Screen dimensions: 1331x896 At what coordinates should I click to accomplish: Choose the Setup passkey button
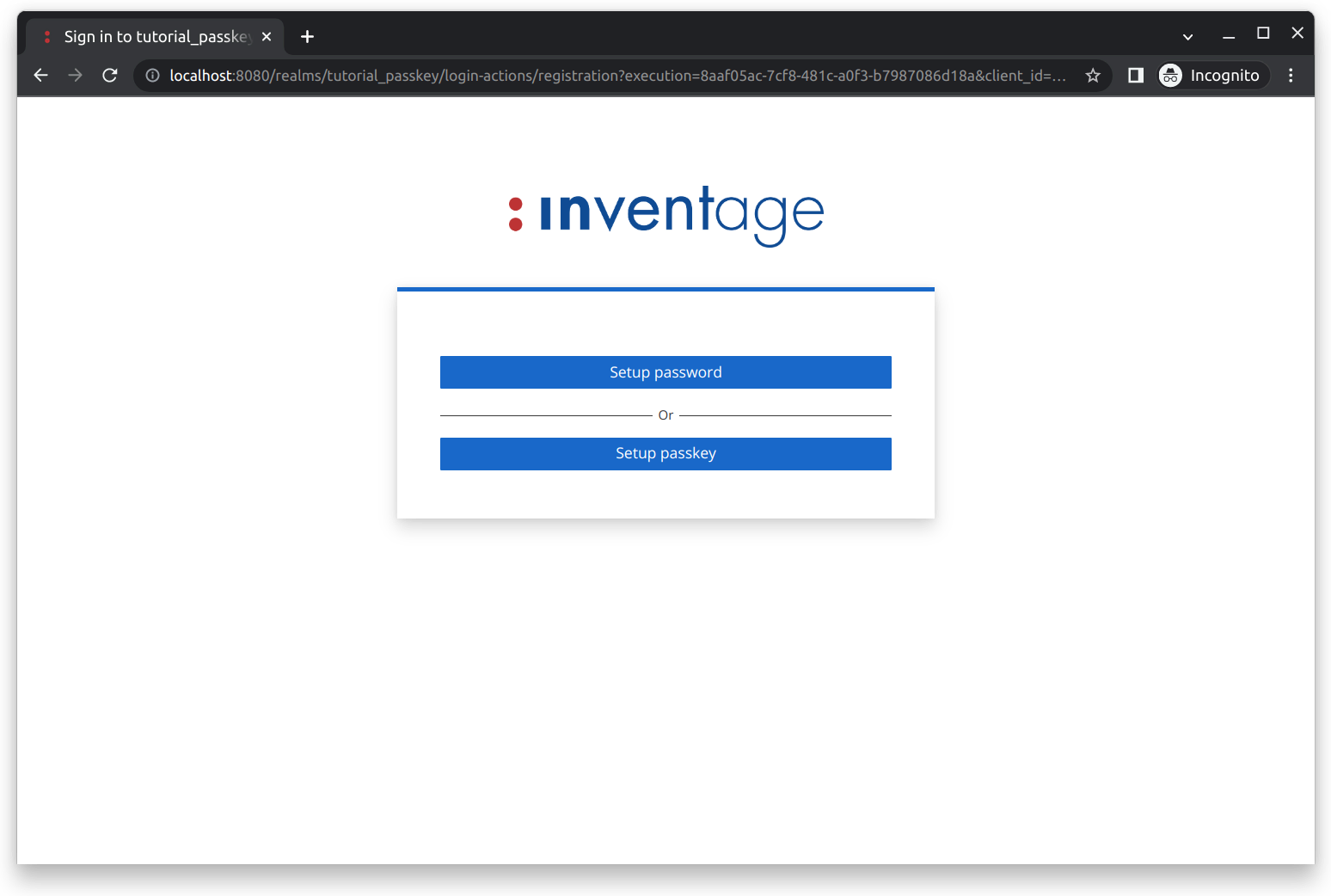[665, 454]
